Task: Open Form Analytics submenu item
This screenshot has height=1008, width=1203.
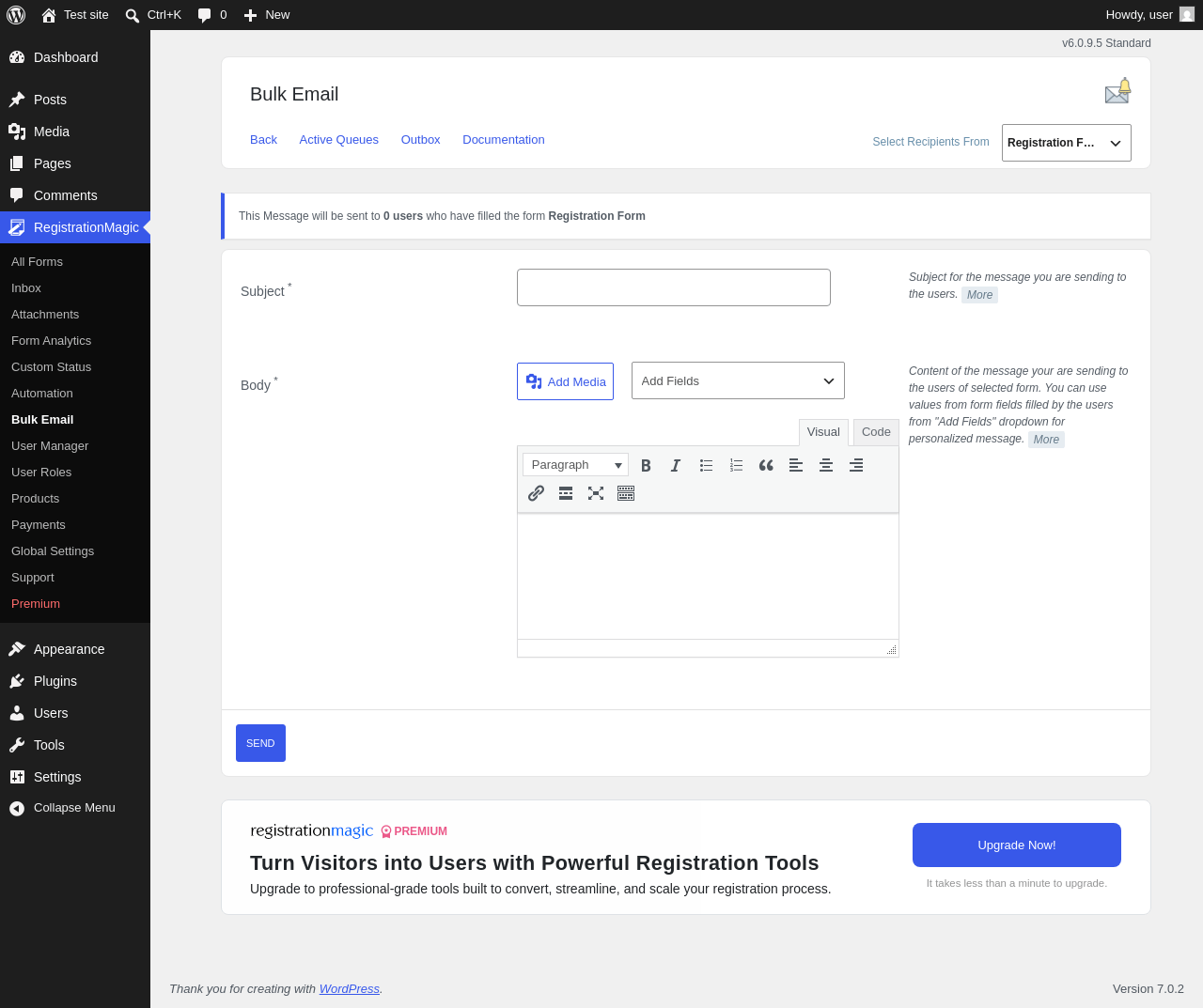Action: click(x=75, y=341)
